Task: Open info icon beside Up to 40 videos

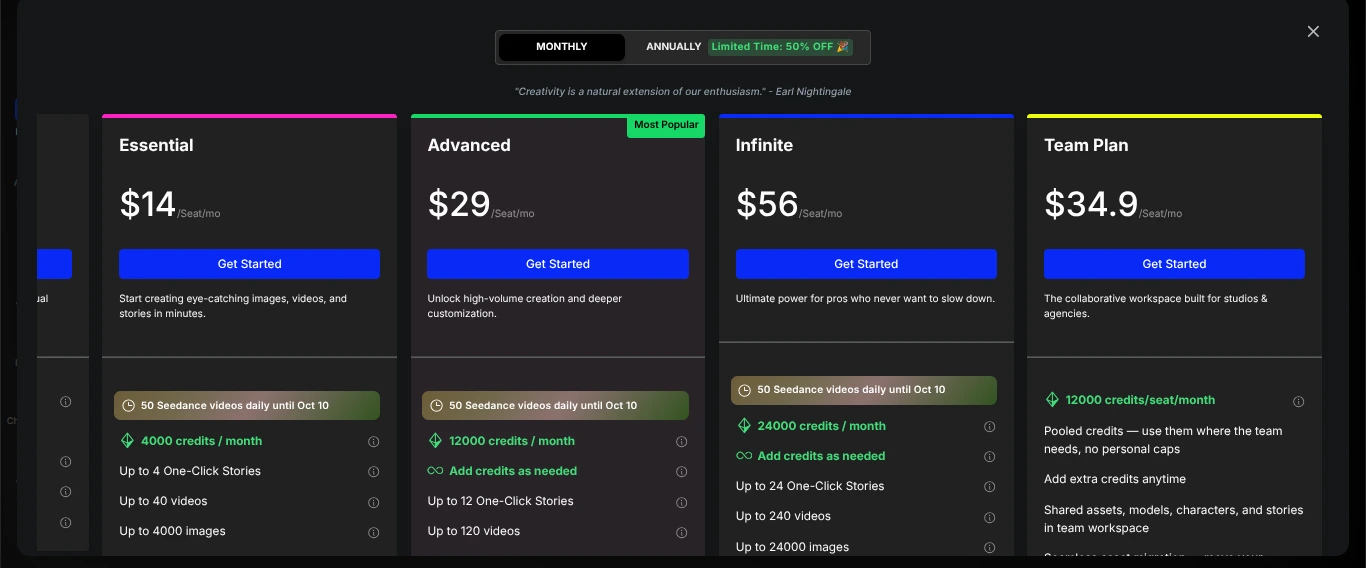Action: pos(374,502)
